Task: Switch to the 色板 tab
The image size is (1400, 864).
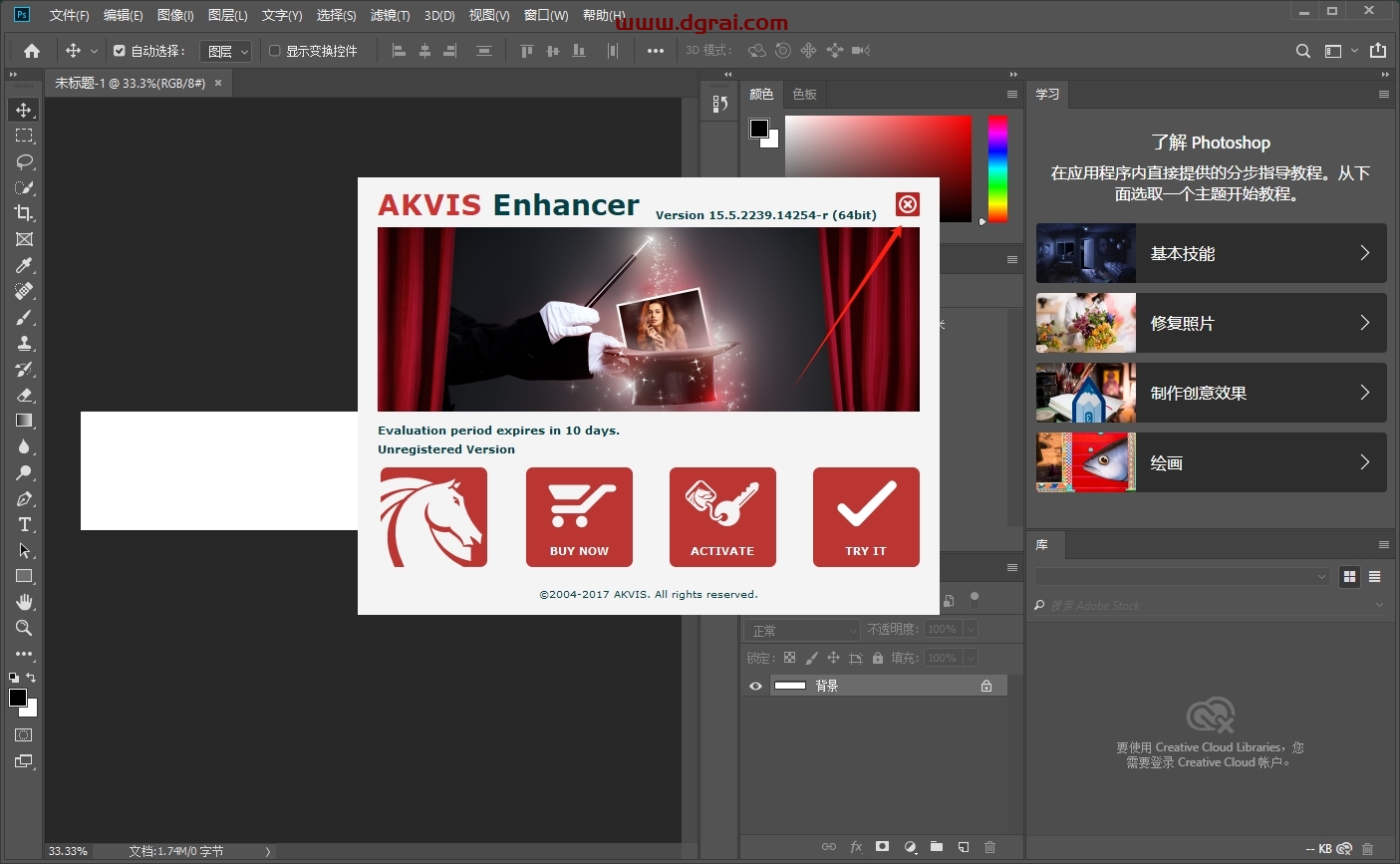Action: [804, 94]
